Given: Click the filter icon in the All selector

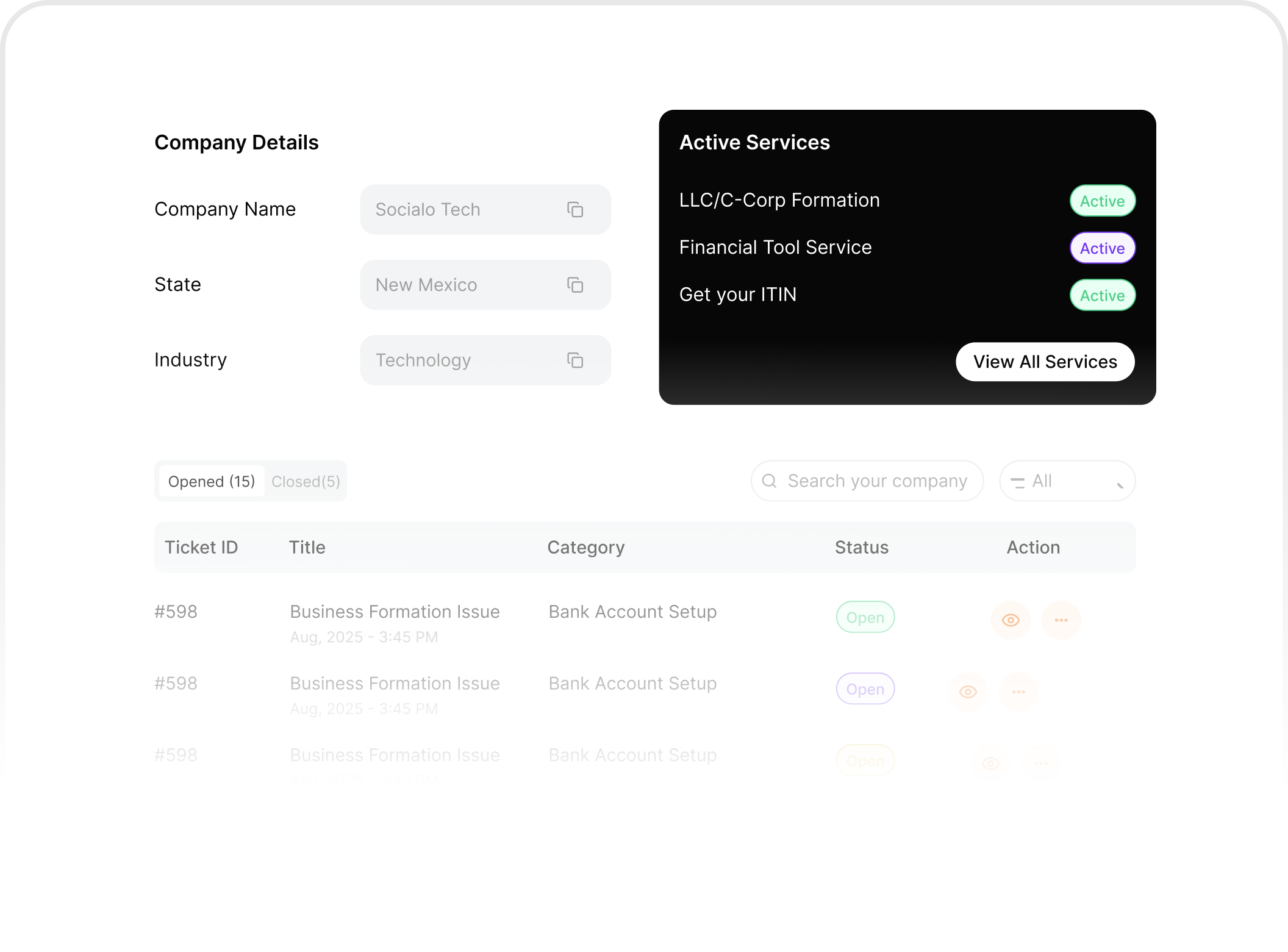Looking at the screenshot, I should click(1019, 481).
